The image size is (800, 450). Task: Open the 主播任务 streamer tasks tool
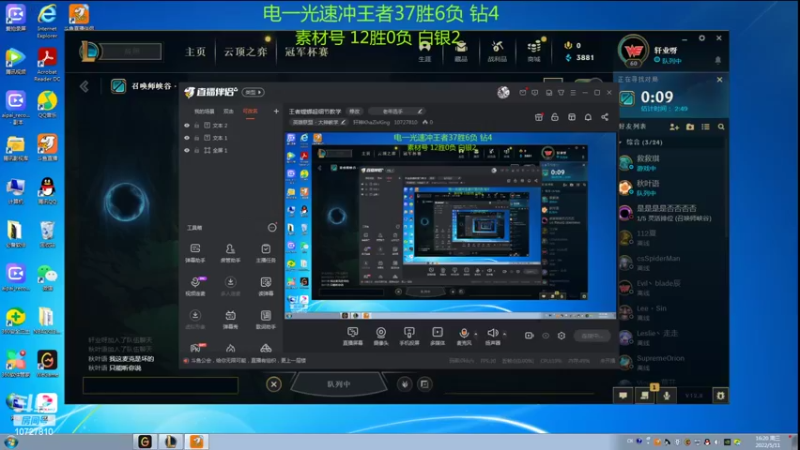[x=265, y=253]
